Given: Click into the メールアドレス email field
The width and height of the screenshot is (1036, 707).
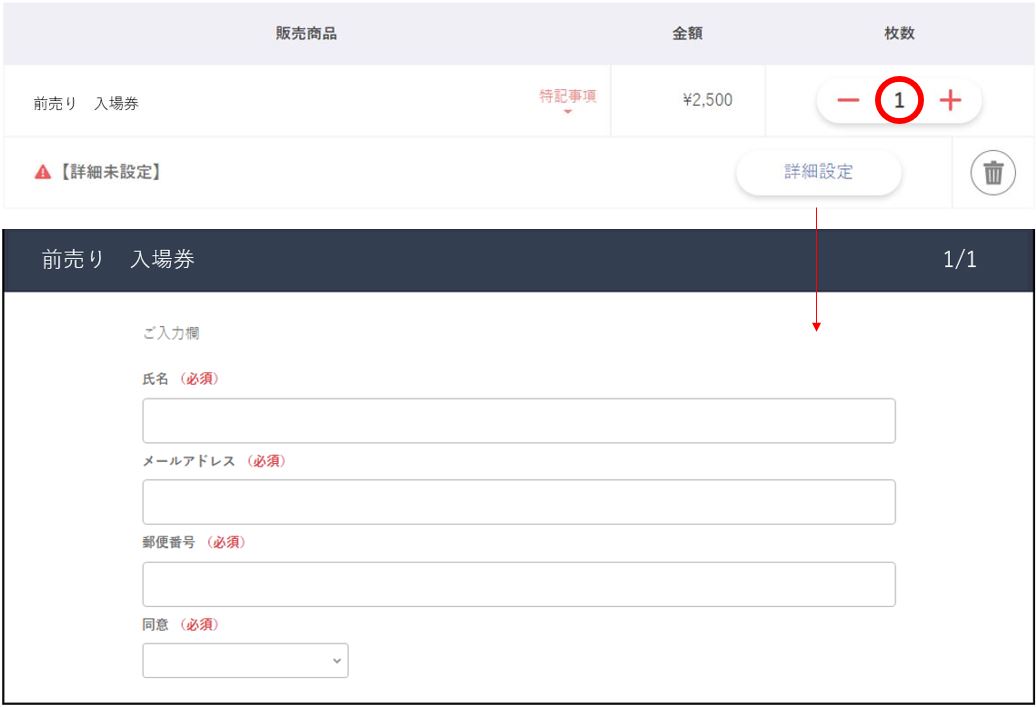Looking at the screenshot, I should [x=518, y=502].
